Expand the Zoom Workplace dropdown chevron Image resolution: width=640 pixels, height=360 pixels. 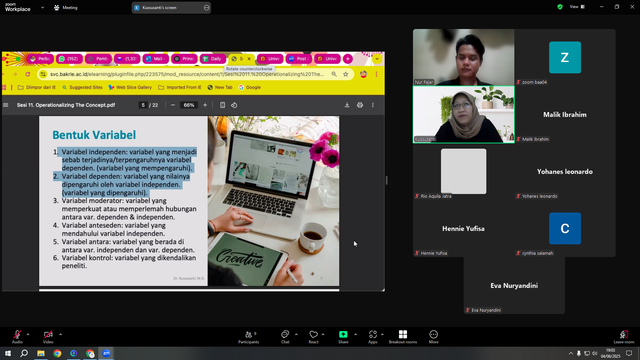coord(42,7)
